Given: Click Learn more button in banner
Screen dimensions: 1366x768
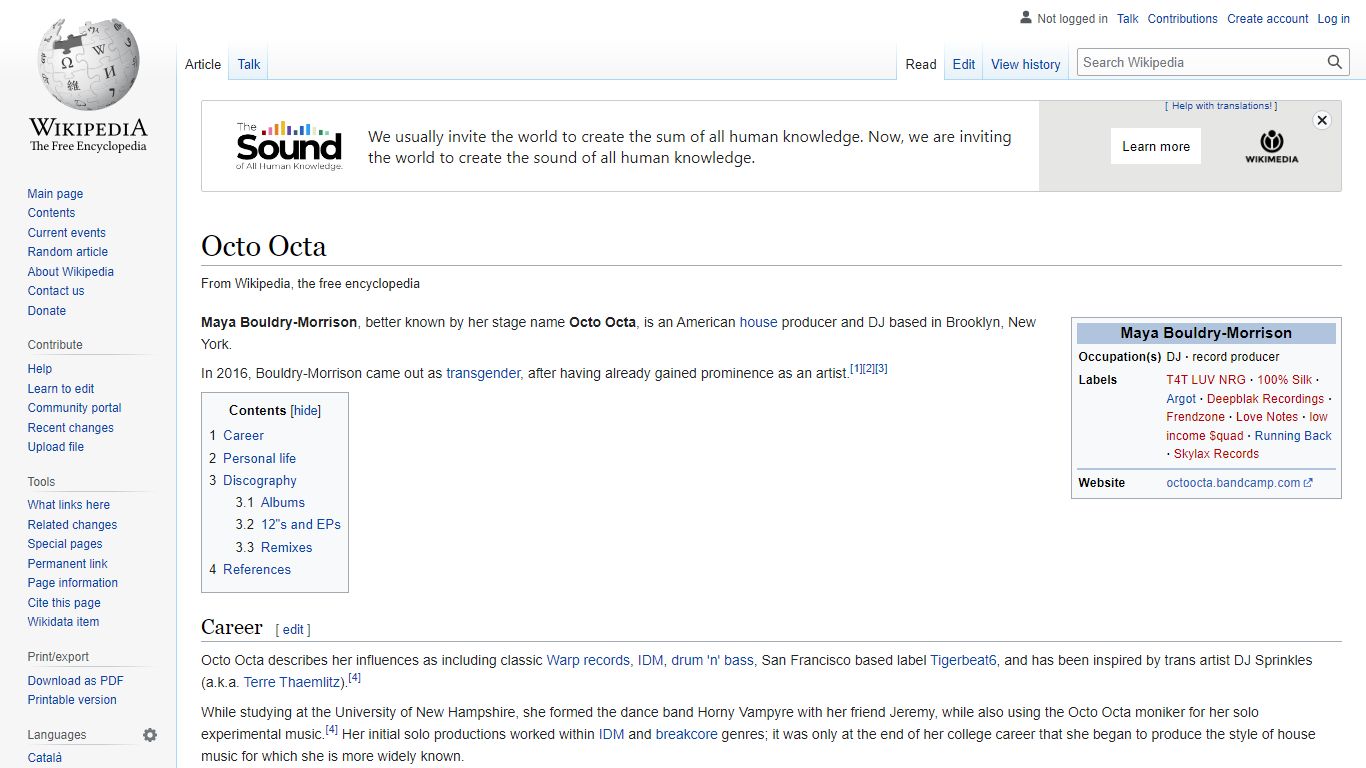Looking at the screenshot, I should point(1156,146).
